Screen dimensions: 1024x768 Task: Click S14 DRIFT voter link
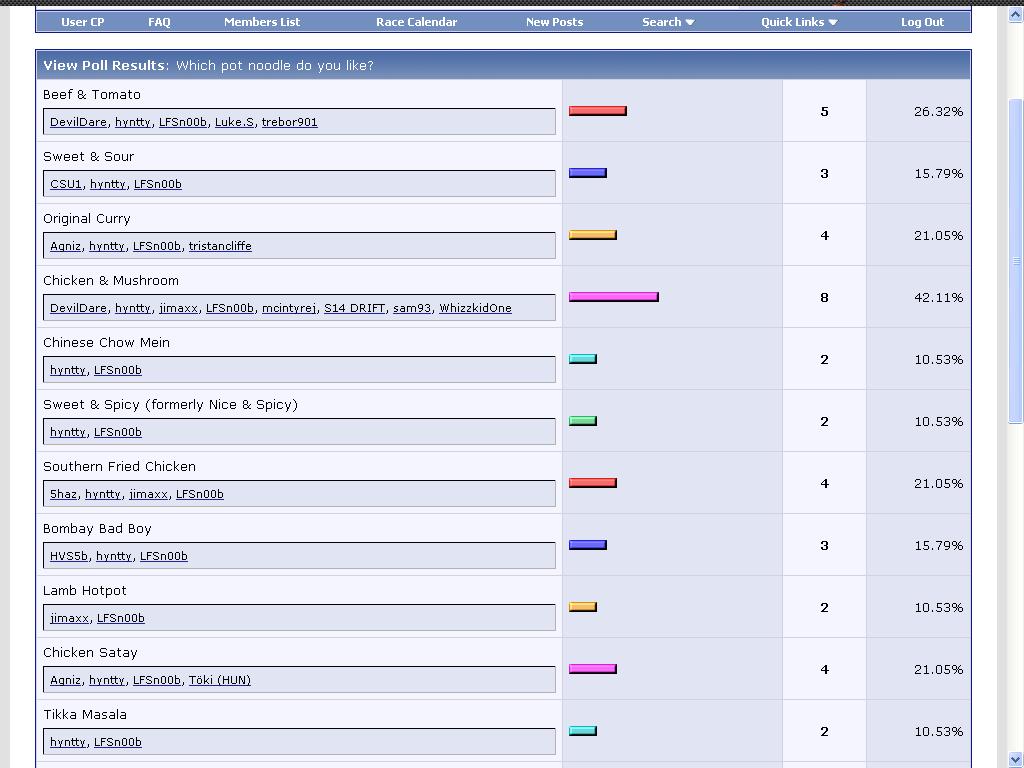pyautogui.click(x=354, y=308)
